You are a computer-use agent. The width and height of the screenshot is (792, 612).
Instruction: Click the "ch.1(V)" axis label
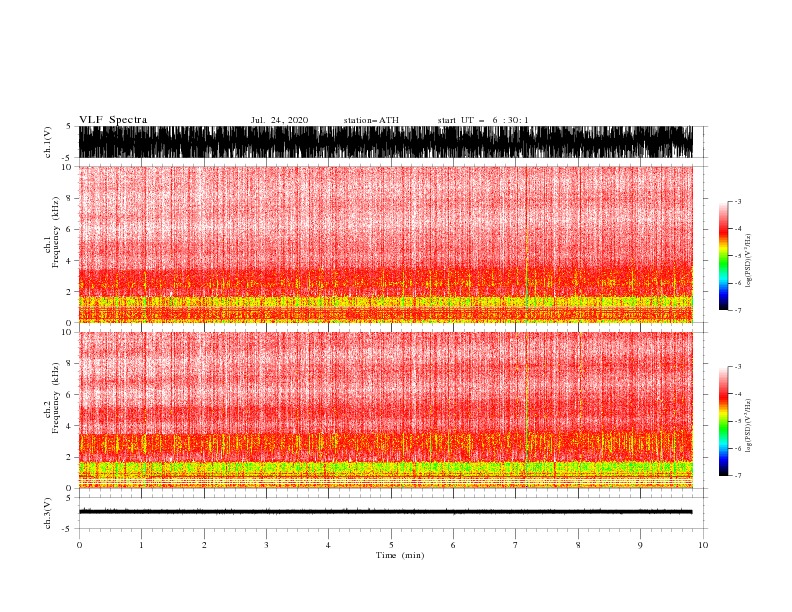pos(48,142)
